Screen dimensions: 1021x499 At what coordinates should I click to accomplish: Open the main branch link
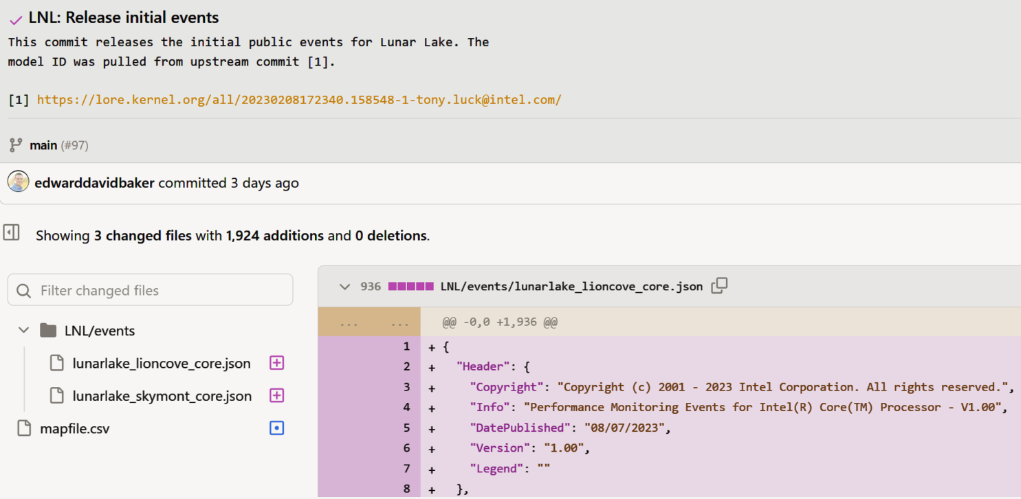[44, 145]
